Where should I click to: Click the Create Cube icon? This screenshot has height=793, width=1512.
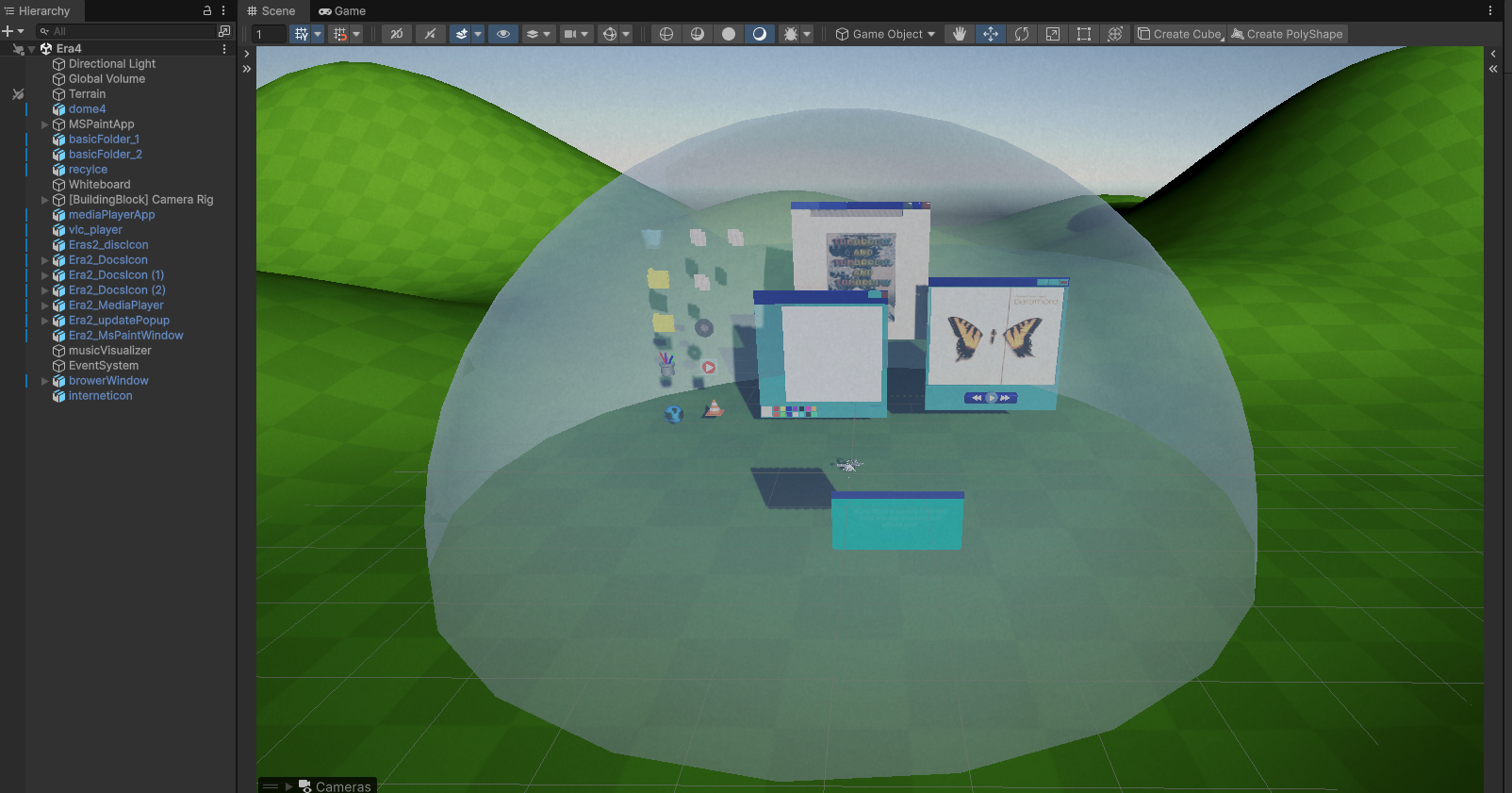pyautogui.click(x=1143, y=34)
